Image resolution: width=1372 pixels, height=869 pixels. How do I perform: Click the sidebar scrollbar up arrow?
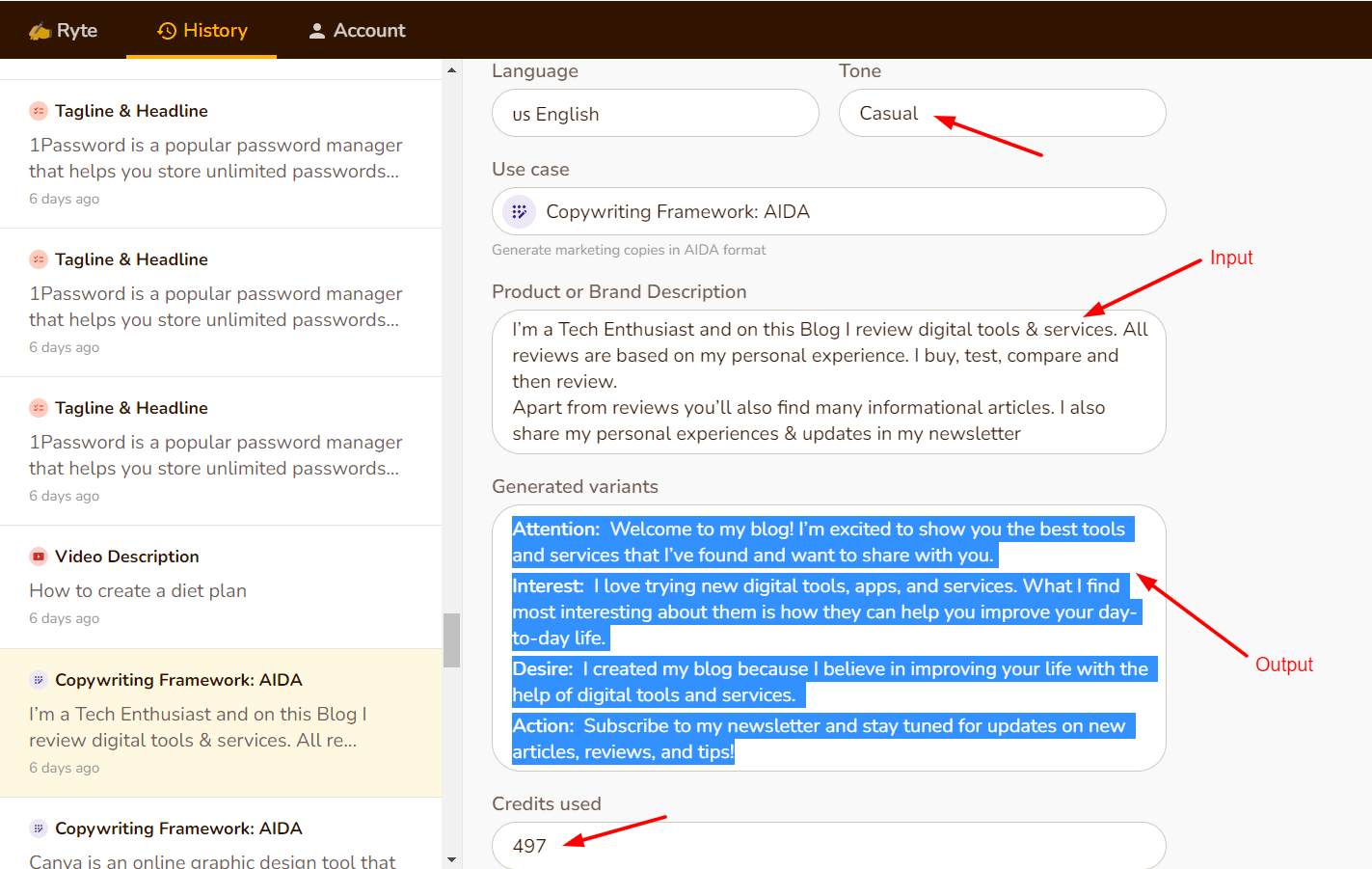[x=451, y=70]
